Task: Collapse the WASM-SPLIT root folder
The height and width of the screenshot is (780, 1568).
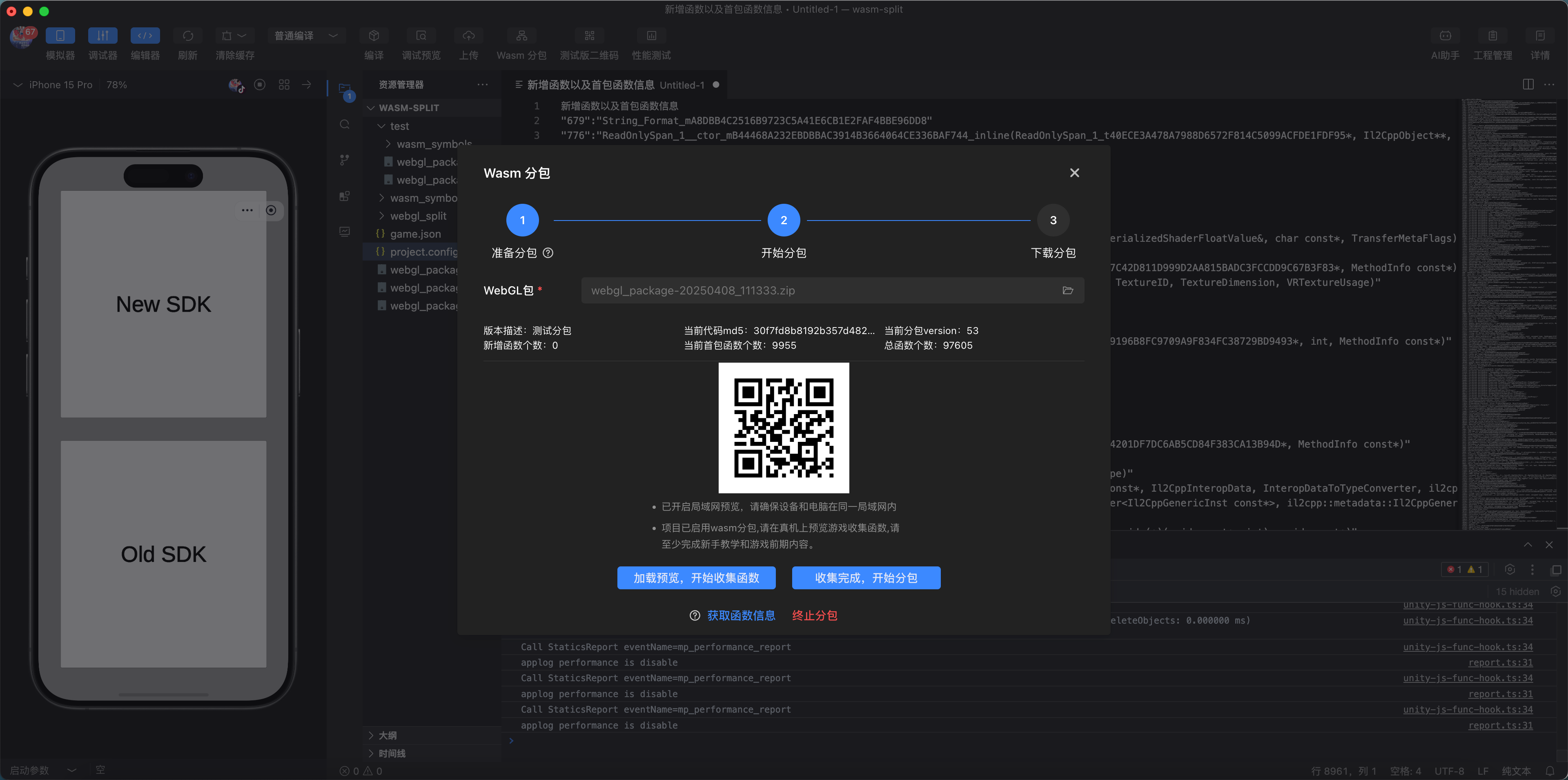Action: (x=432, y=108)
